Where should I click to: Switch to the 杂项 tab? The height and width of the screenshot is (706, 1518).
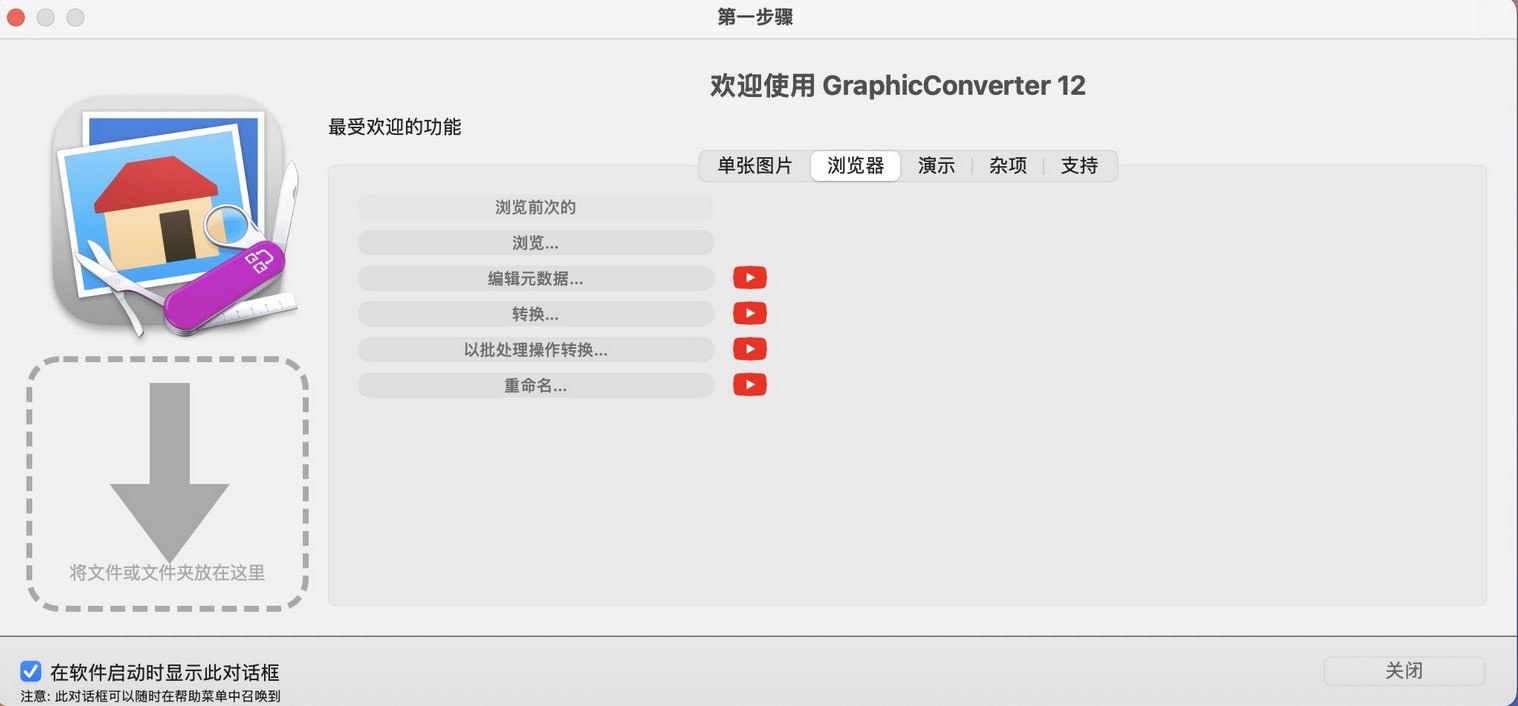[1008, 166]
